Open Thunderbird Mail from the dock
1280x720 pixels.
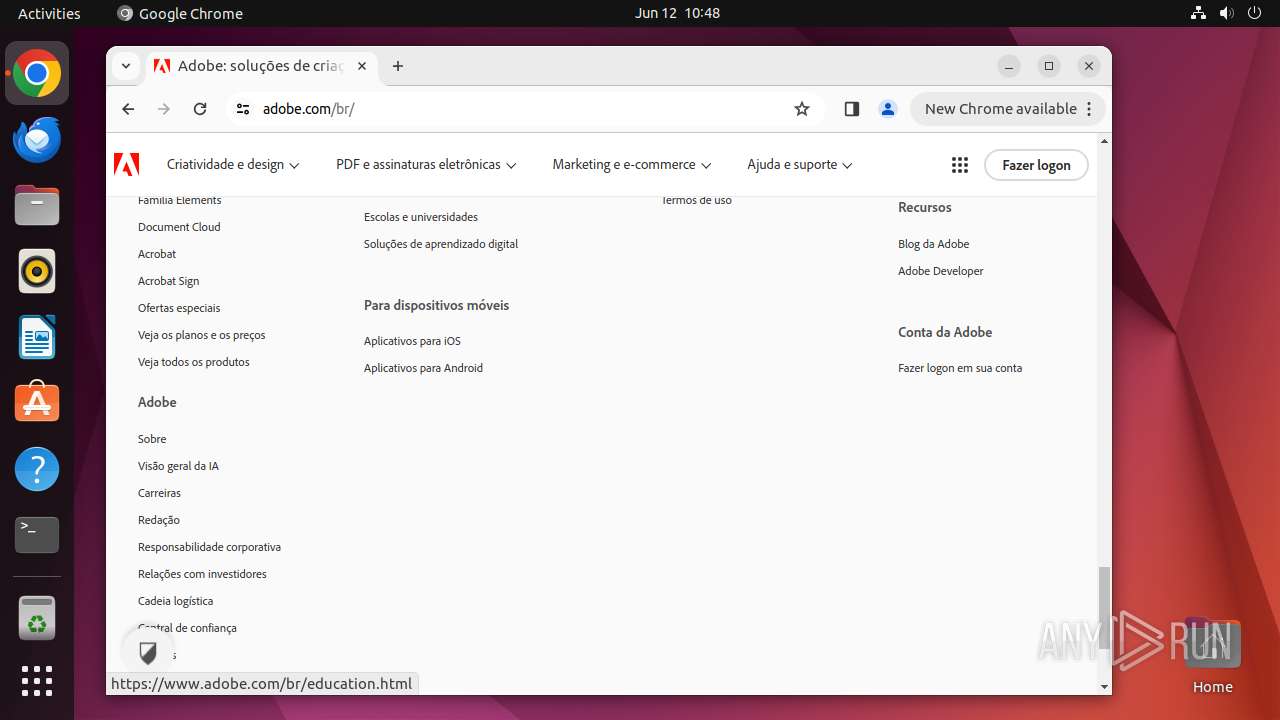pos(37,140)
